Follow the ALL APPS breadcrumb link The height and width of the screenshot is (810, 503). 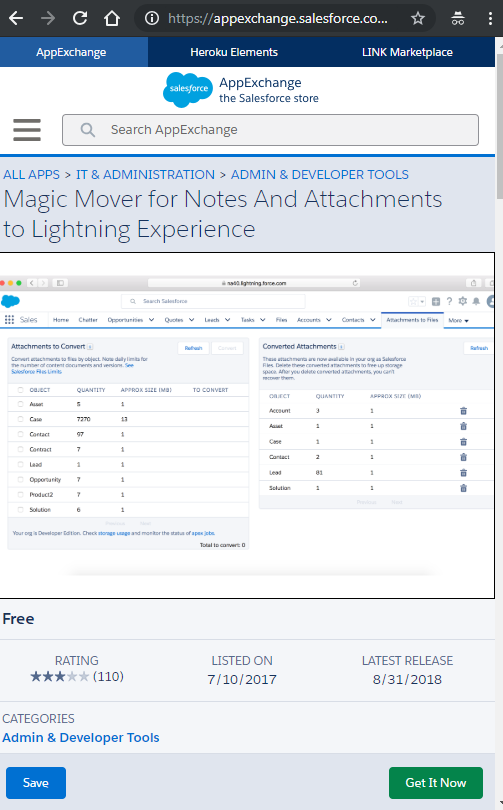pyautogui.click(x=32, y=175)
